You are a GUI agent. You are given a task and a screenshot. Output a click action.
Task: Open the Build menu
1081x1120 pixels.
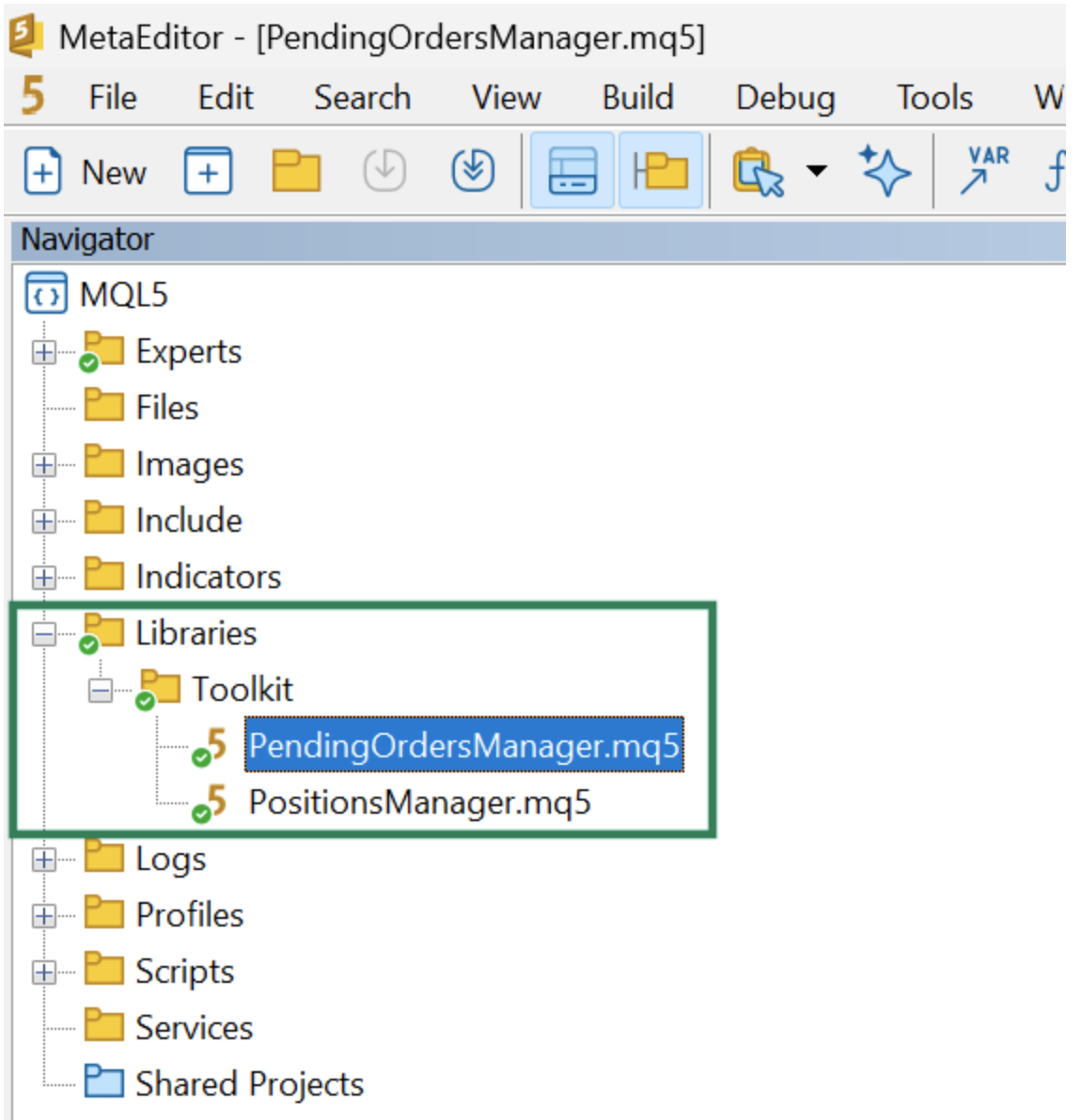637,97
